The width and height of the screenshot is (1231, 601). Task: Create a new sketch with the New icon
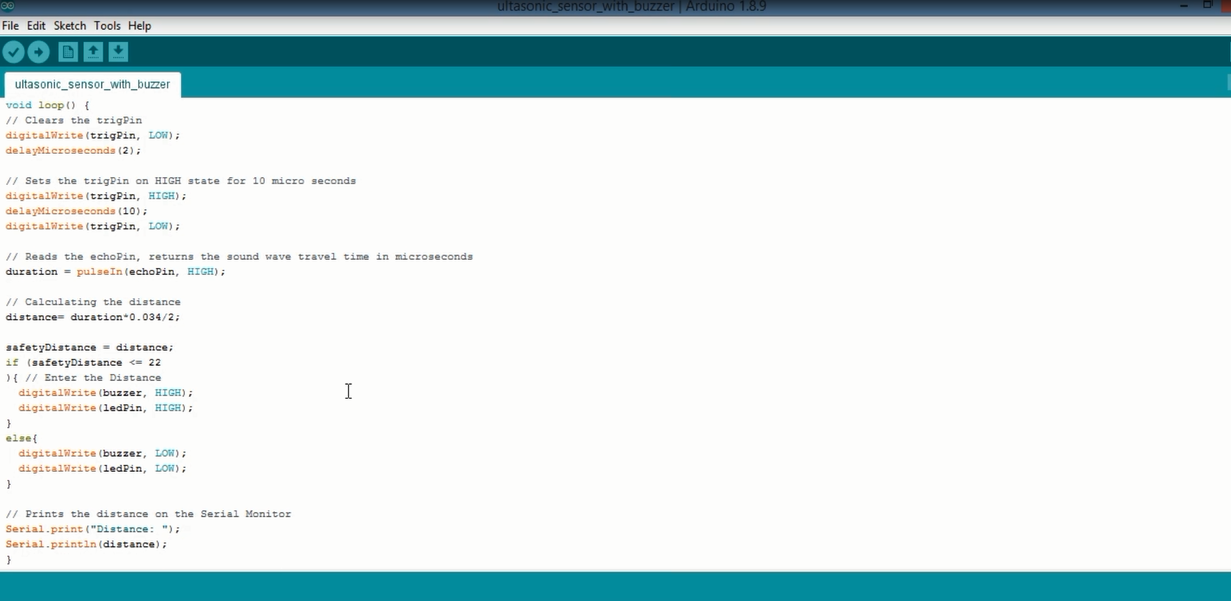68,52
